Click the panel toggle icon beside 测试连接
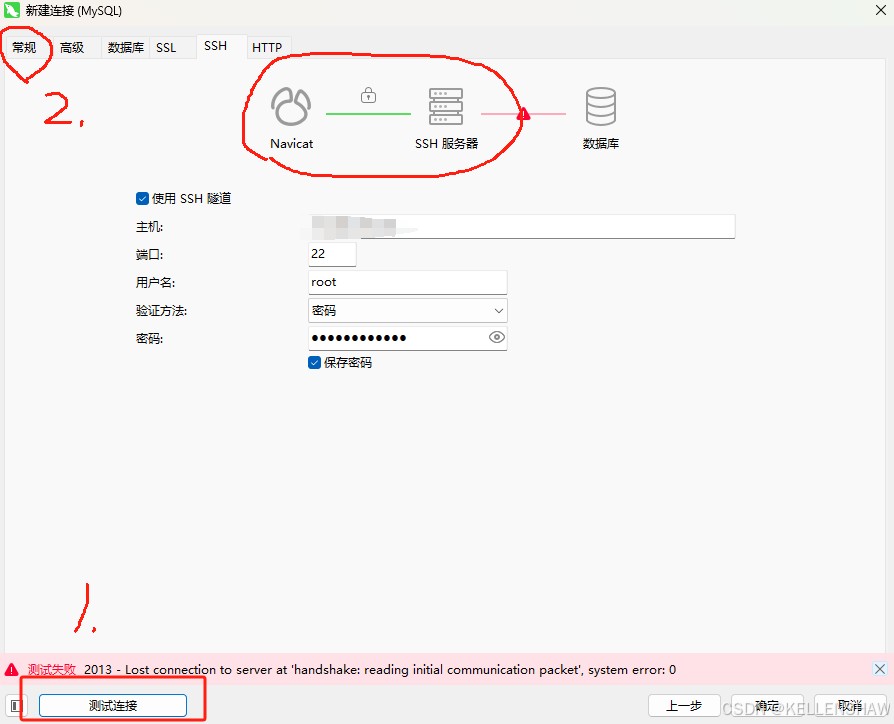The width and height of the screenshot is (894, 724). (17, 706)
